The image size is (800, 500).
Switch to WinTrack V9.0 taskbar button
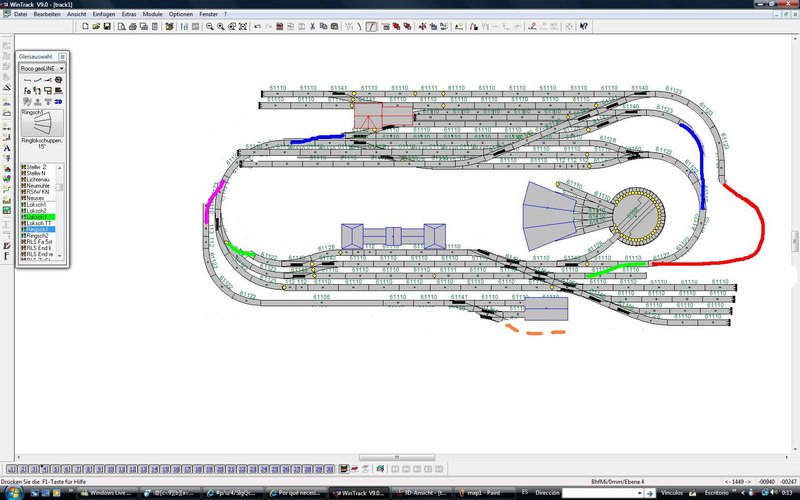(x=360, y=493)
